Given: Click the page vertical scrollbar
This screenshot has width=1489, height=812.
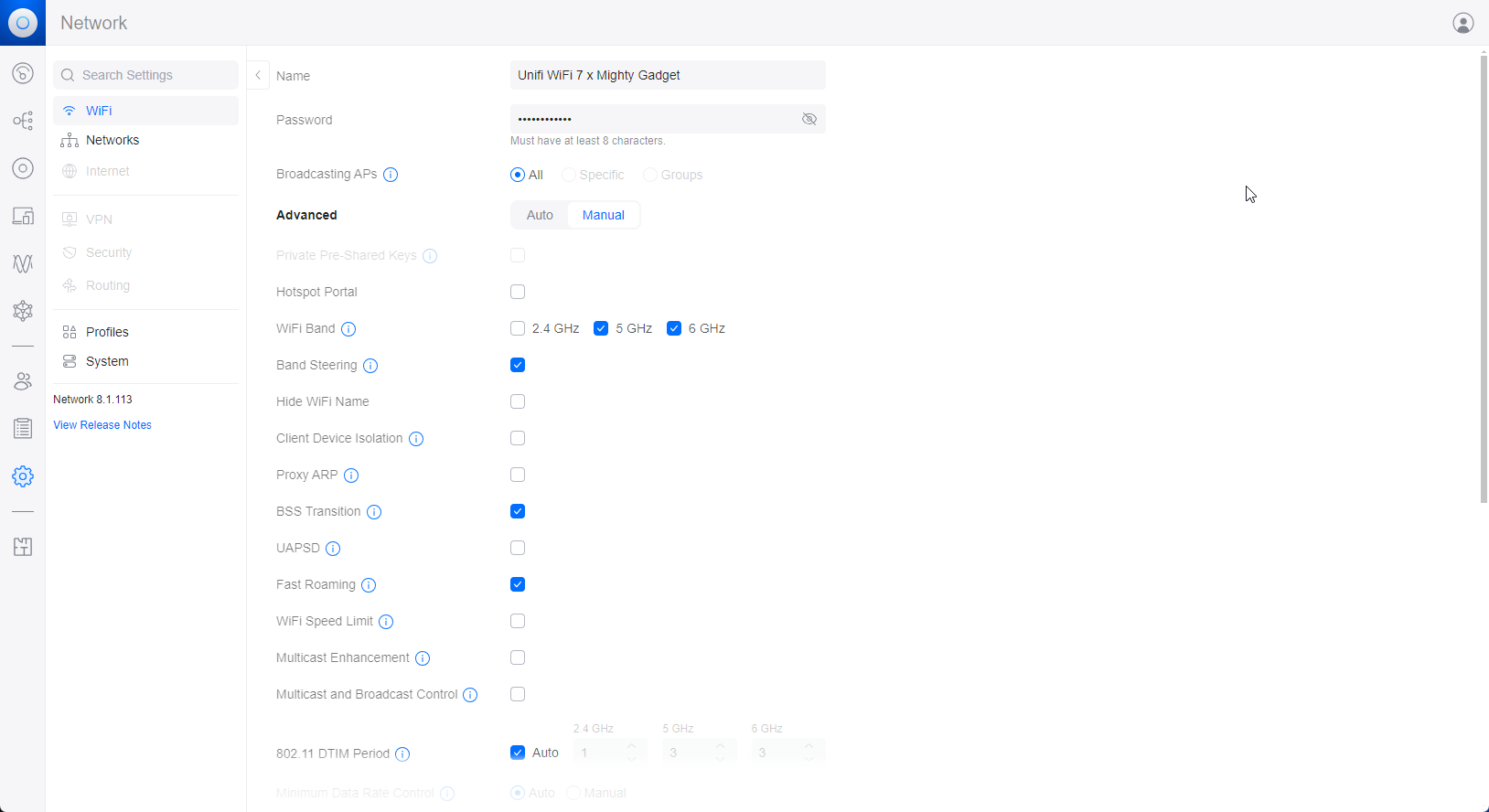Looking at the screenshot, I should point(1484,274).
